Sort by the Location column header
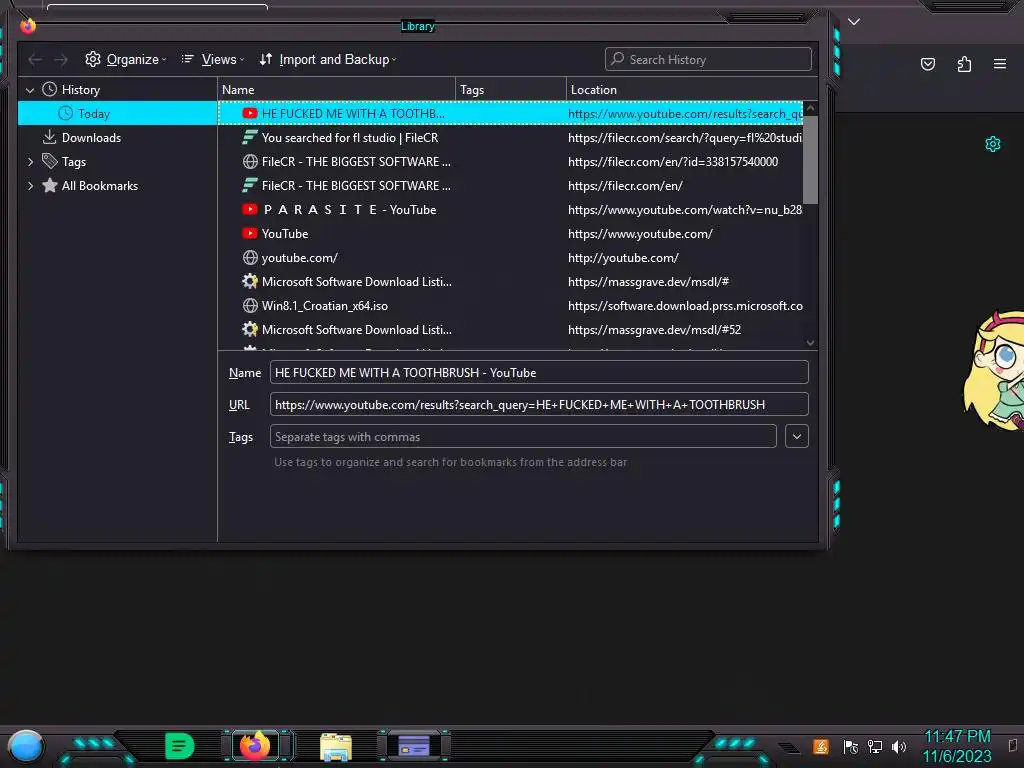1024x768 pixels. (x=692, y=89)
